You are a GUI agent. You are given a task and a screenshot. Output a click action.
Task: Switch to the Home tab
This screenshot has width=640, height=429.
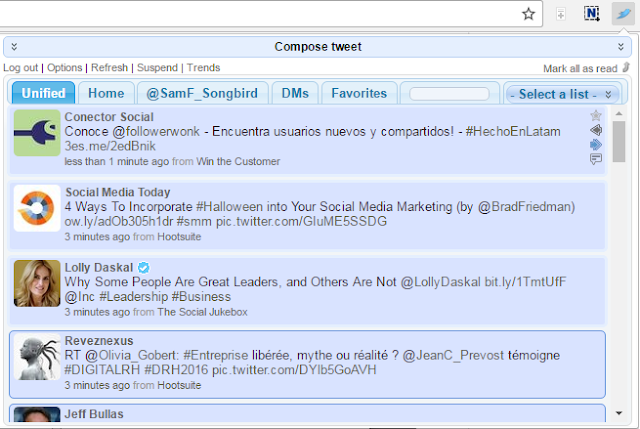[106, 93]
